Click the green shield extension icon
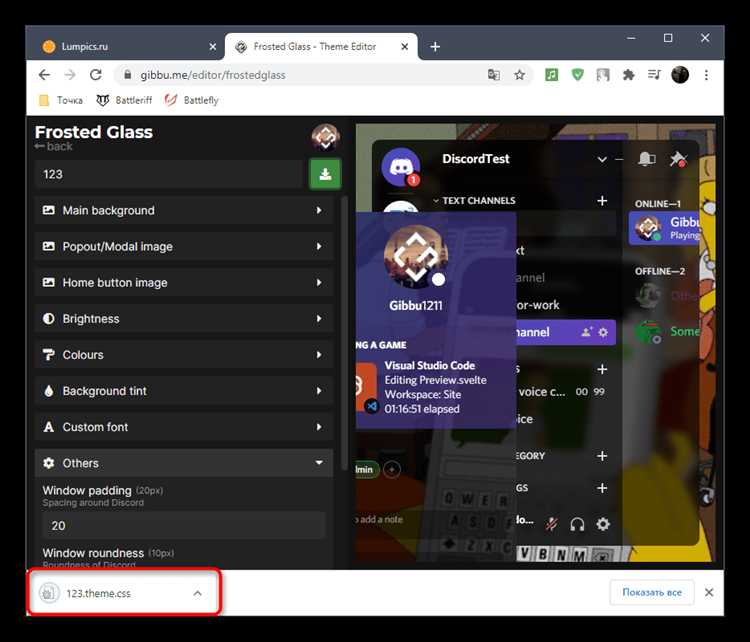Screen dimensions: 750x642 pyautogui.click(x=578, y=75)
